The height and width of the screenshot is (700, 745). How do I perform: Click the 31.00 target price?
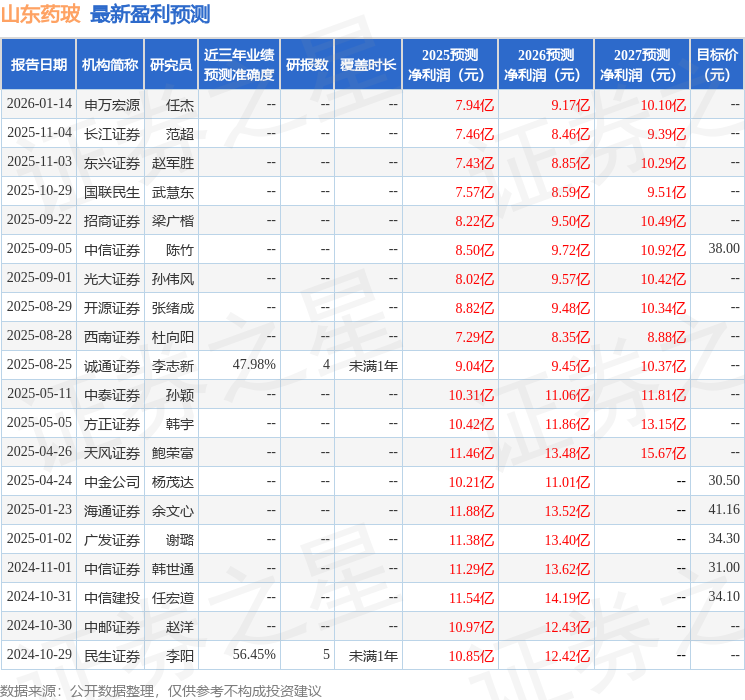pos(724,567)
